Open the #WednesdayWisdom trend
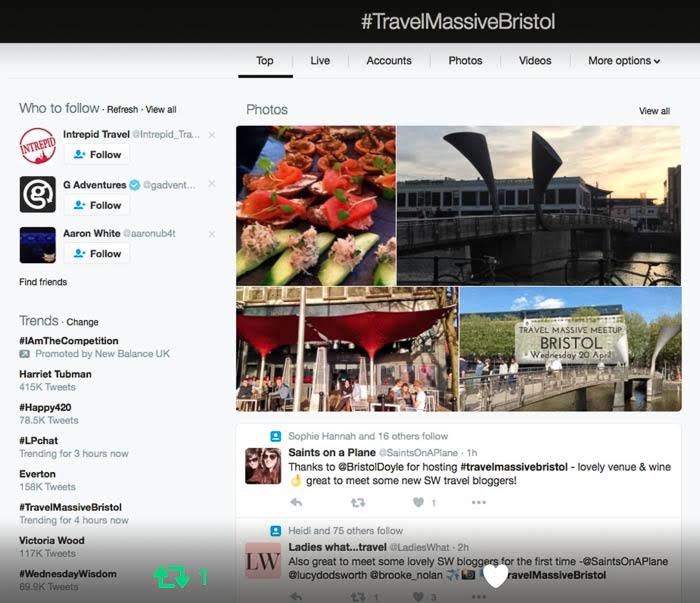700x603 pixels. click(68, 574)
